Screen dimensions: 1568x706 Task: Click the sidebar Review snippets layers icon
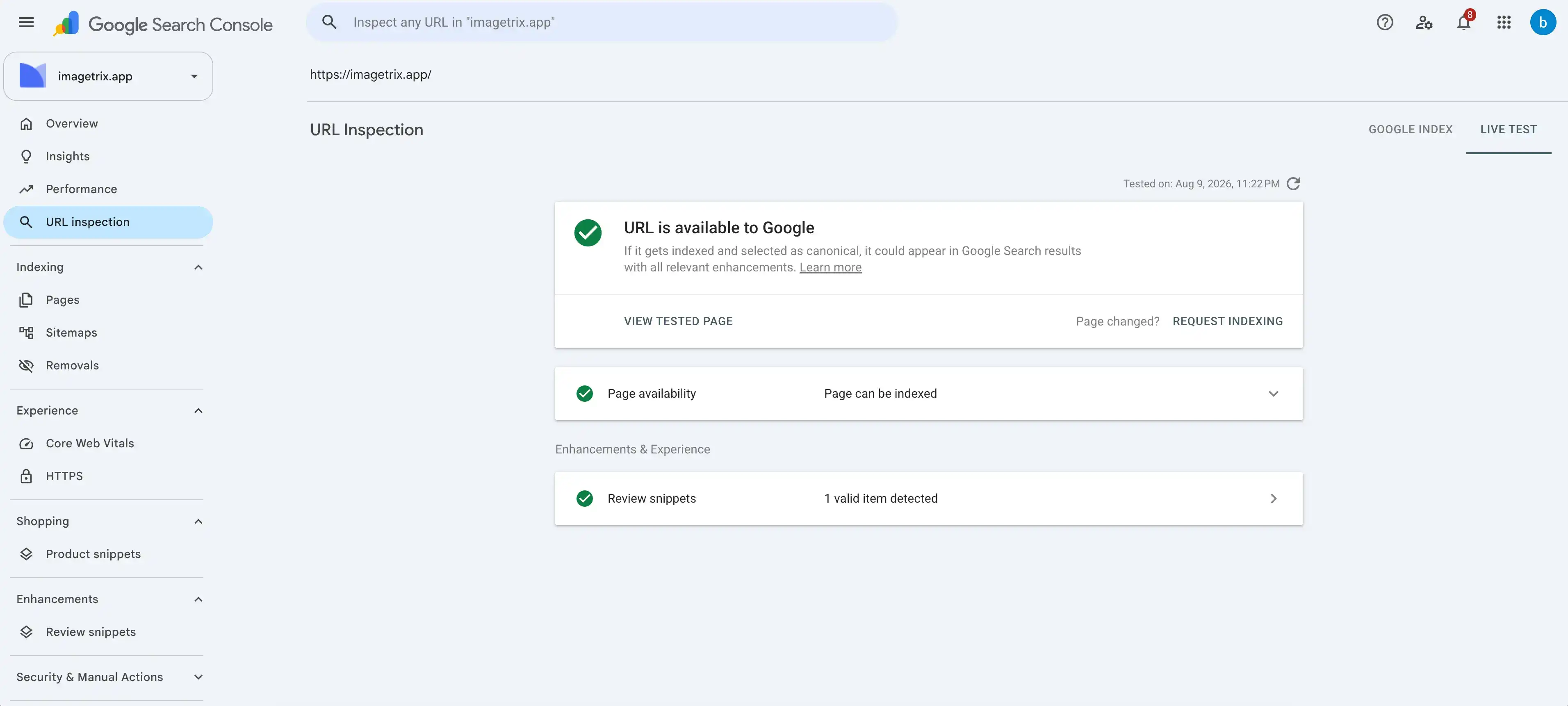26,632
